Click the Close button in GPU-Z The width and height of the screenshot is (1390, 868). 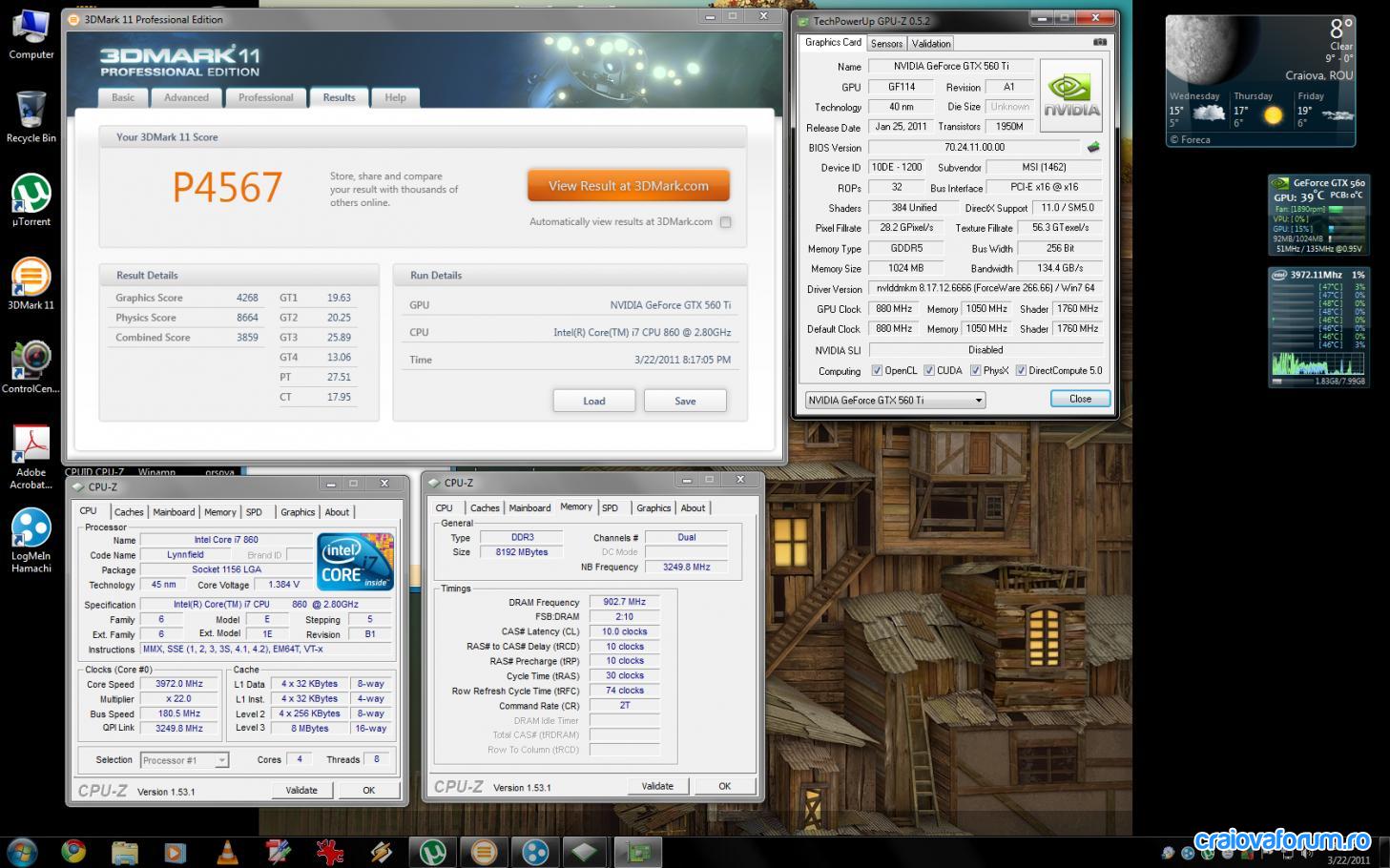(x=1080, y=399)
